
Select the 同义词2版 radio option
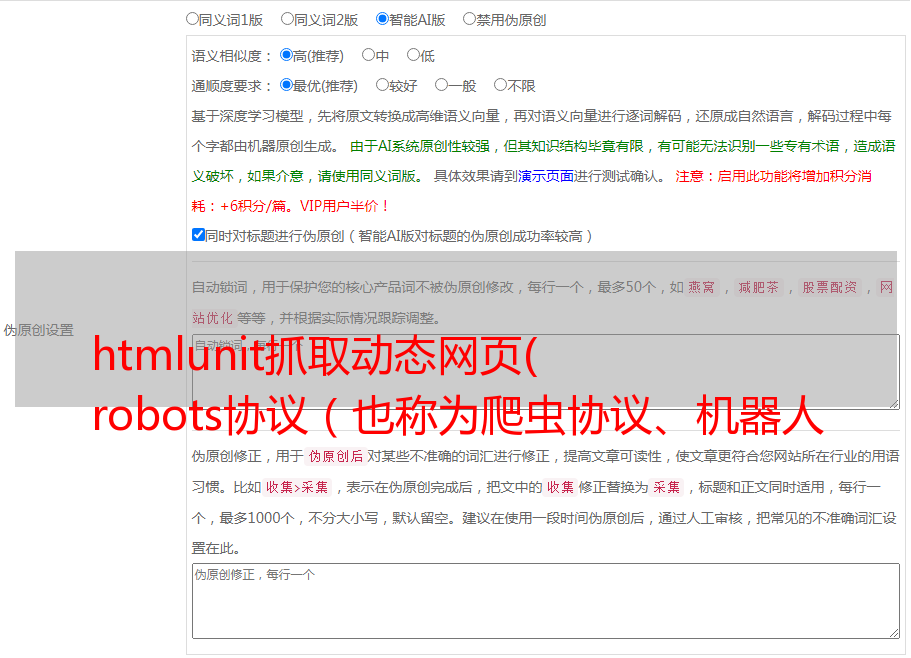(287, 19)
